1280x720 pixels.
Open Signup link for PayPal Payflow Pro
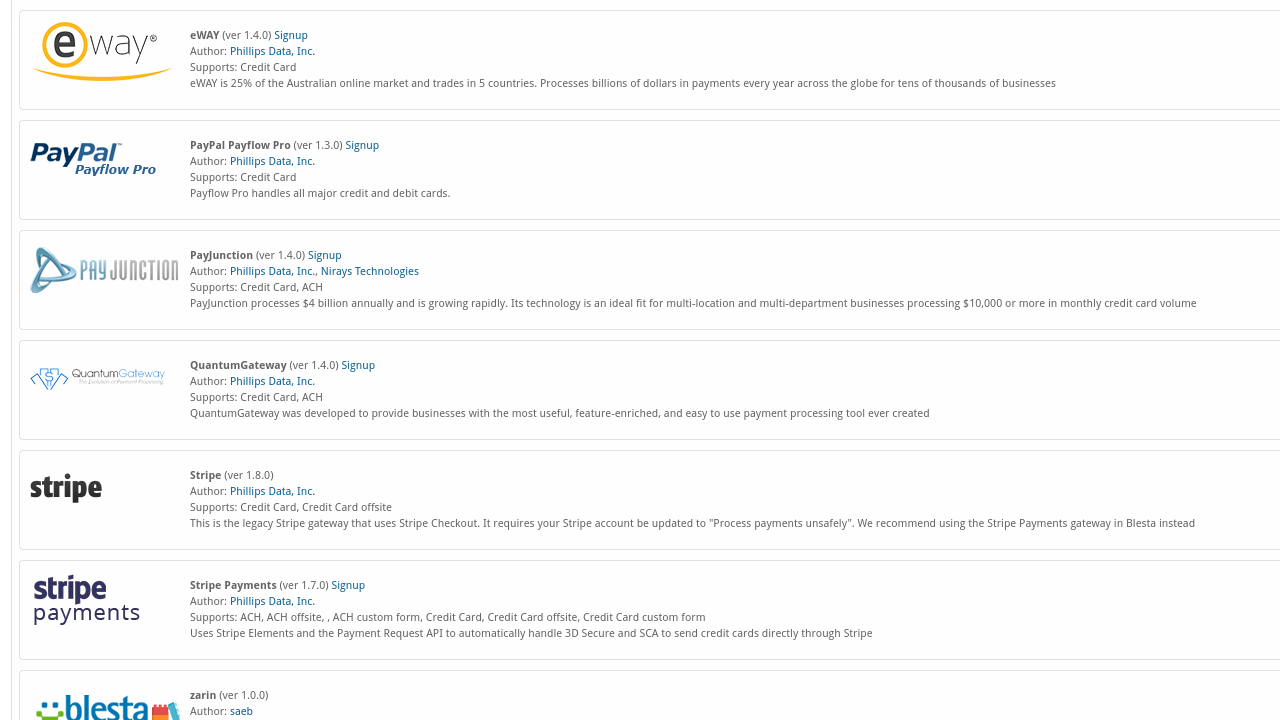(362, 145)
